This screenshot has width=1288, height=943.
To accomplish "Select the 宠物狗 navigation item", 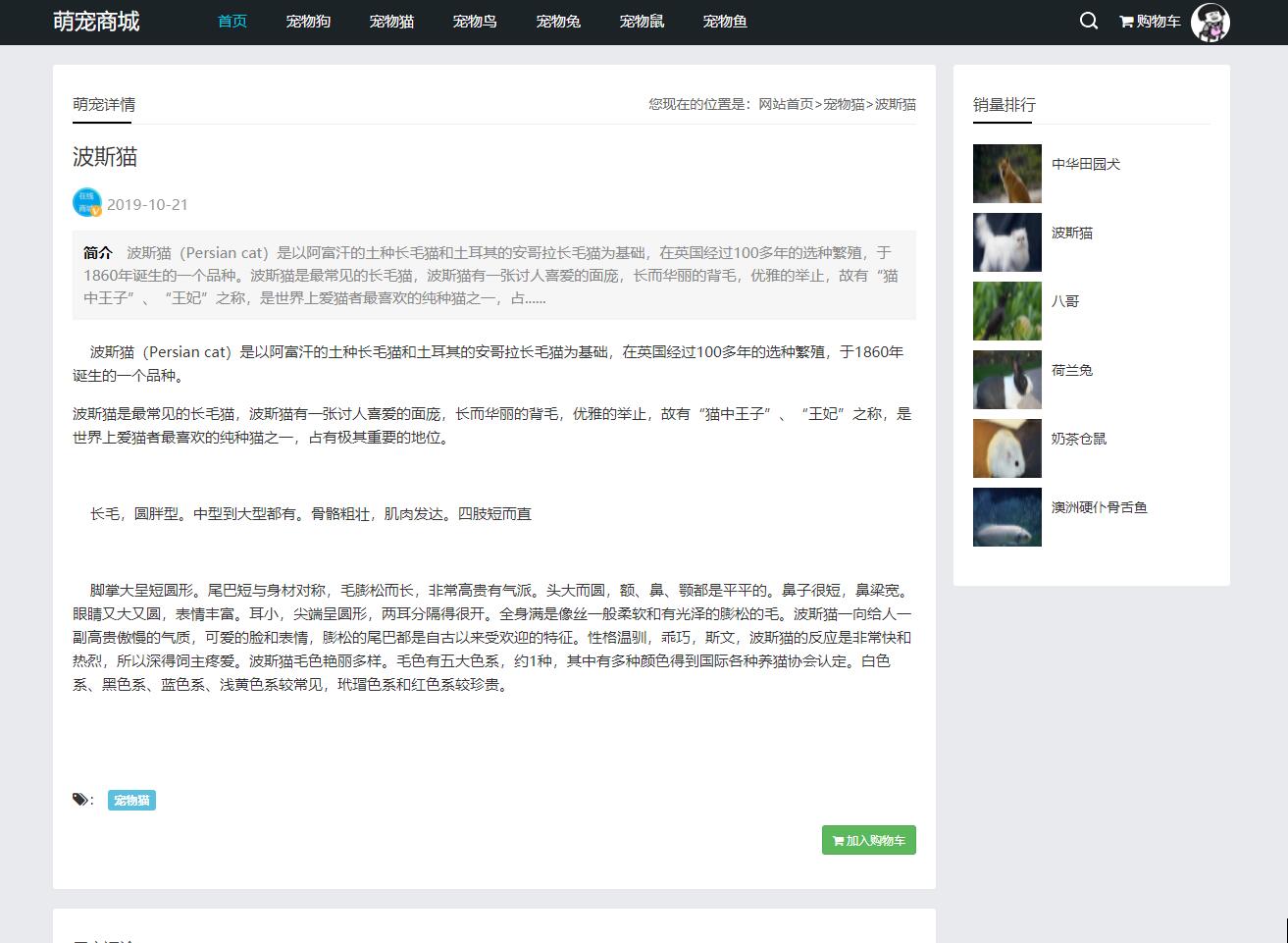I will pyautogui.click(x=307, y=21).
